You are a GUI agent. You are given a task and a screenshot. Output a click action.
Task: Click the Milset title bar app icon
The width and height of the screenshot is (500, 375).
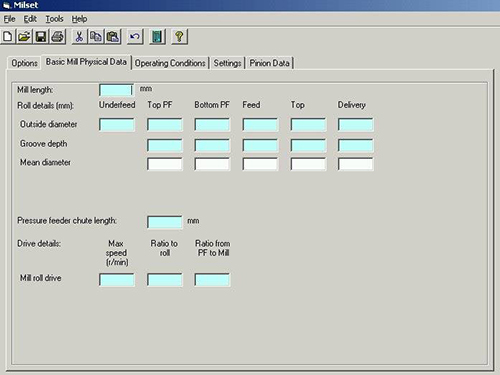point(6,5)
